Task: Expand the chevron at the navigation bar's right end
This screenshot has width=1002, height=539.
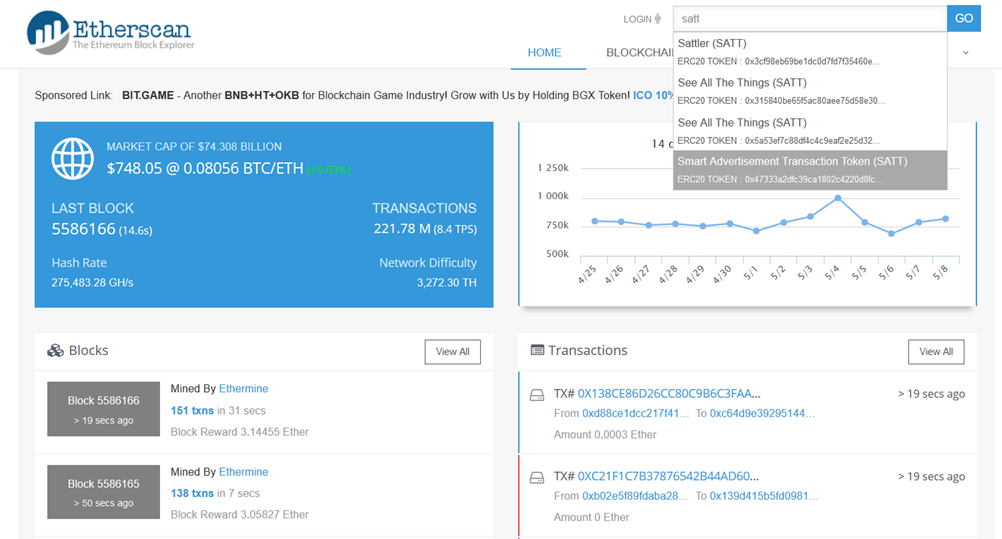Action: tap(966, 52)
